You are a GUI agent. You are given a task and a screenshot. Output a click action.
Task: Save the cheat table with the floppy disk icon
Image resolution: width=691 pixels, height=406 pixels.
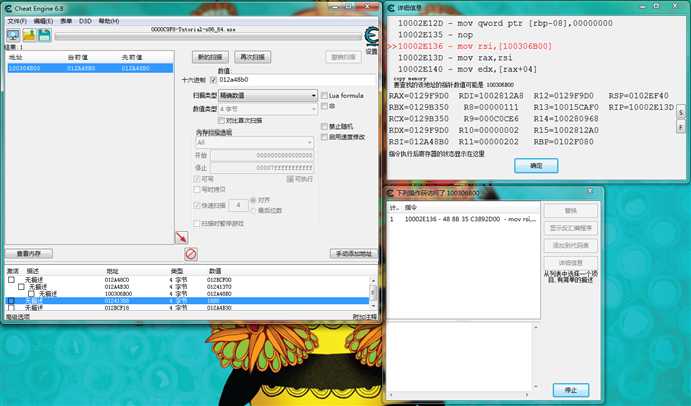coord(44,35)
